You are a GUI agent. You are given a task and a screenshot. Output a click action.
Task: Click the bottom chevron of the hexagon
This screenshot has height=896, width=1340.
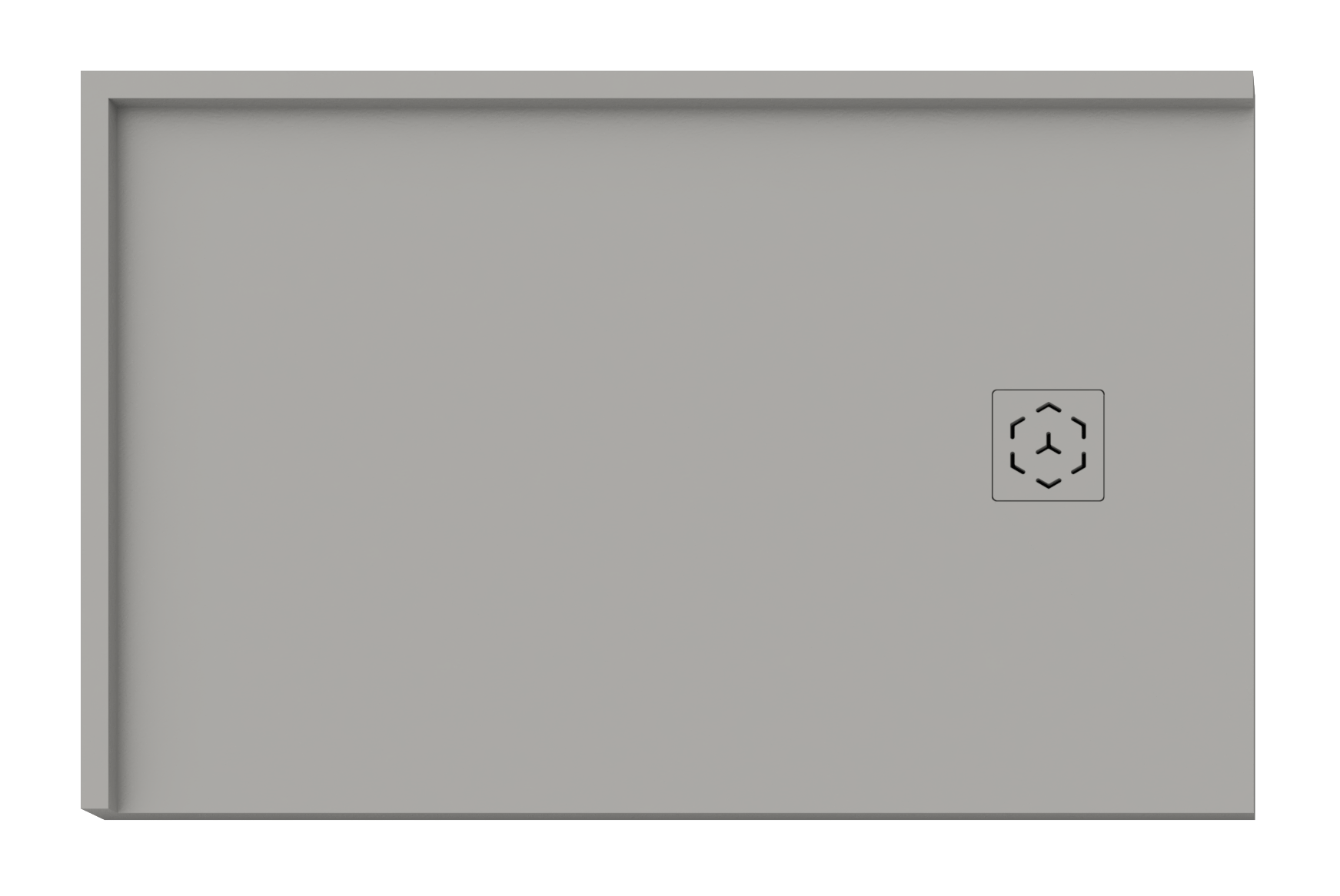1048,483
